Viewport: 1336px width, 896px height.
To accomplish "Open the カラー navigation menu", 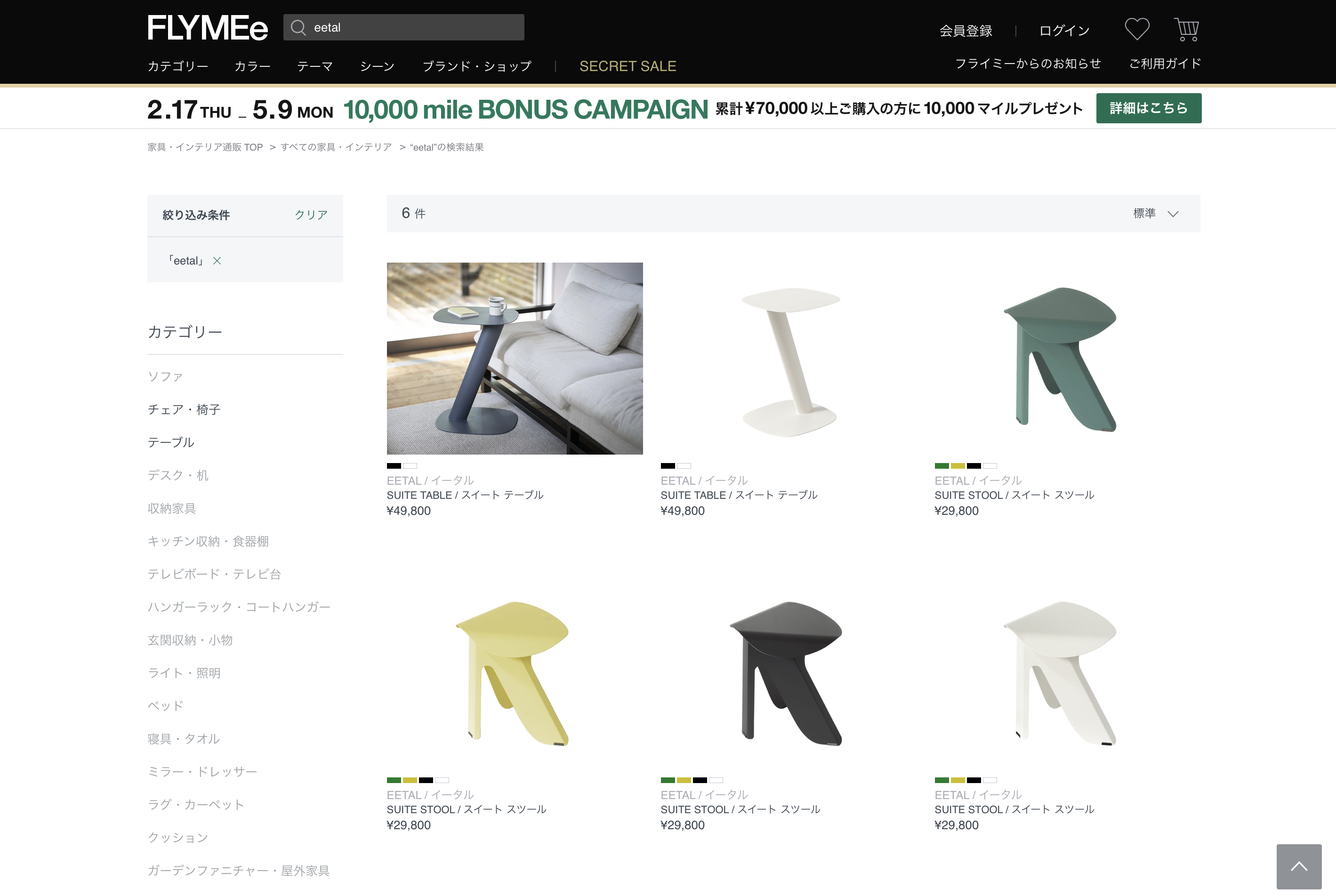I will click(x=252, y=66).
